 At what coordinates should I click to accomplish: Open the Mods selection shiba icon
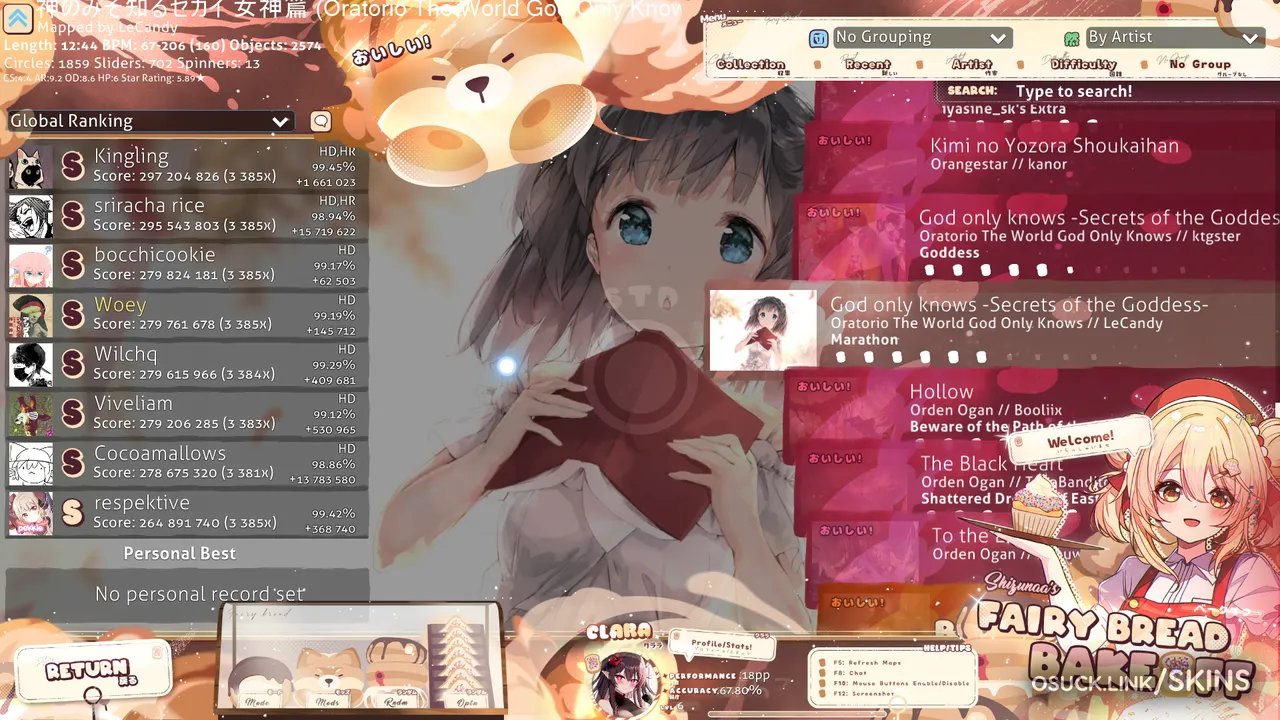pos(328,678)
